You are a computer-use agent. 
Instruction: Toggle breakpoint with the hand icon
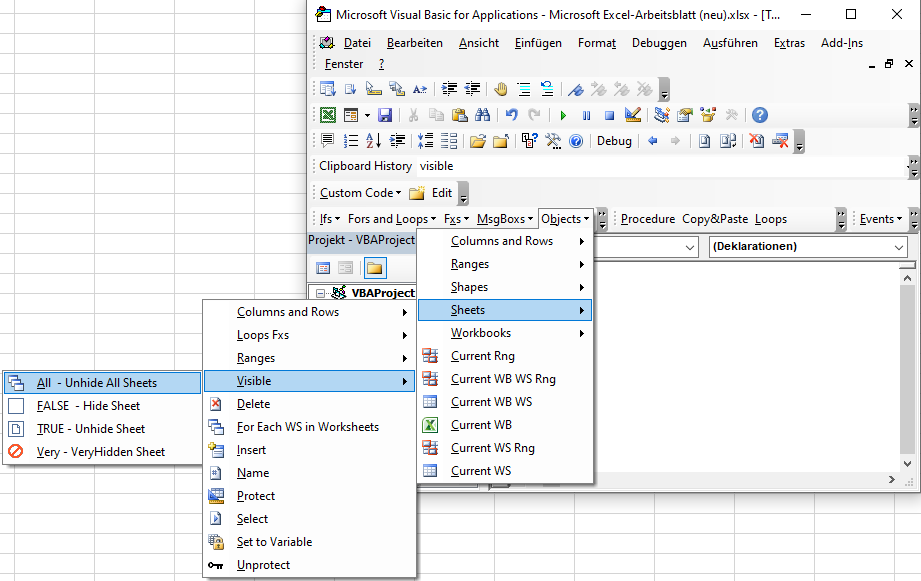(x=500, y=89)
